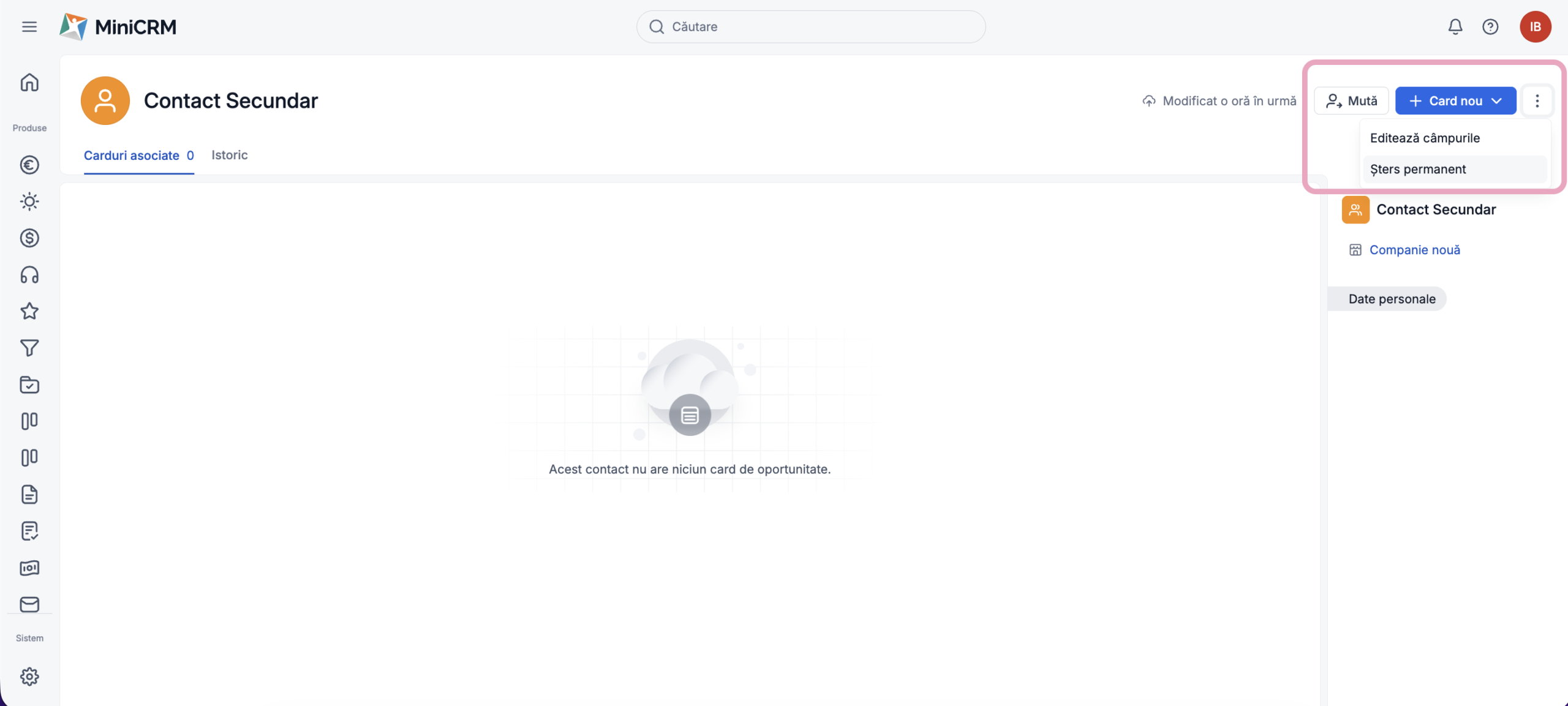Open the star favorites sidebar icon
The height and width of the screenshot is (706, 1568).
(29, 311)
